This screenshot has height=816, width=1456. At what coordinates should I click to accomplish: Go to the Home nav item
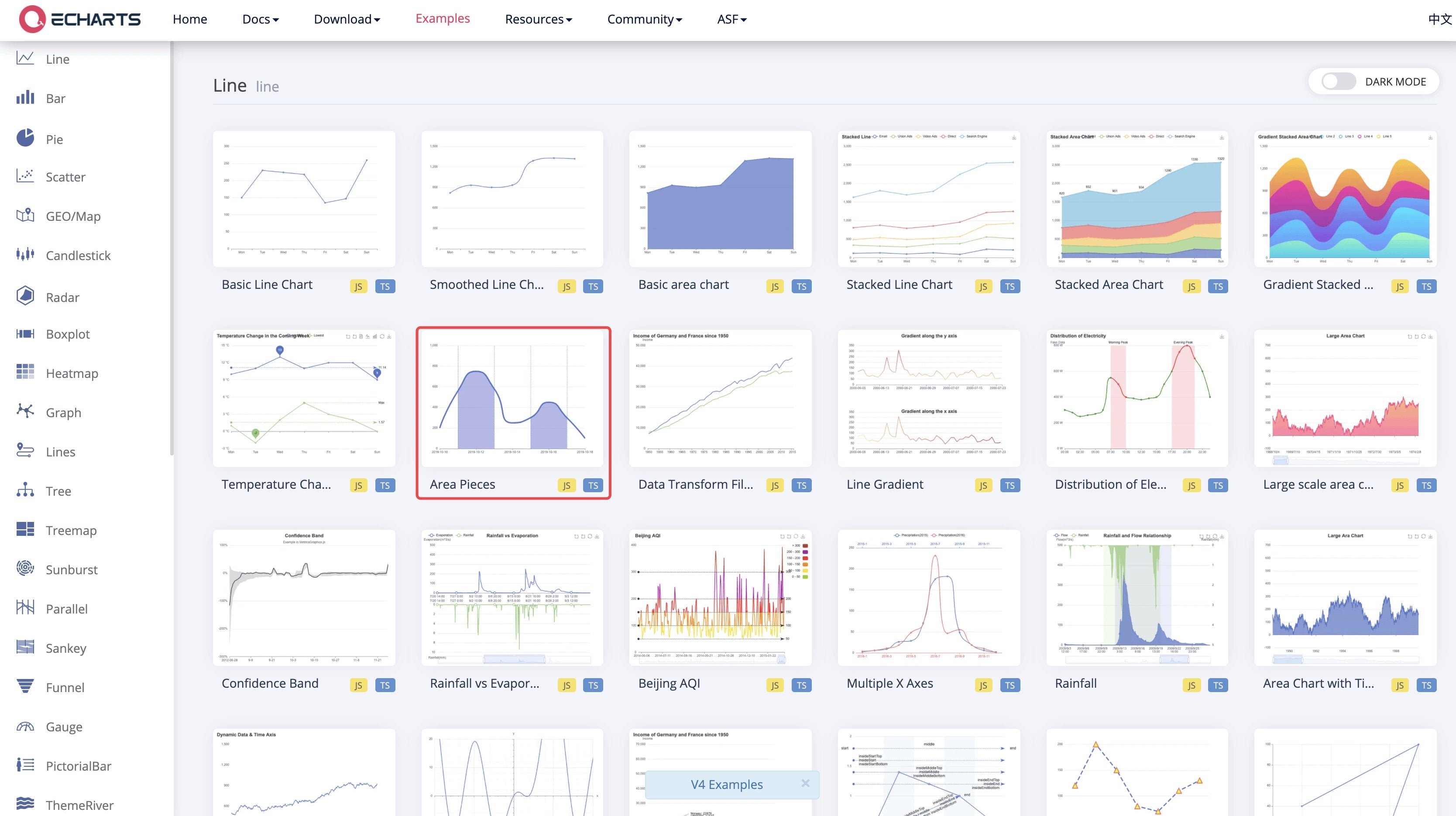(x=190, y=19)
